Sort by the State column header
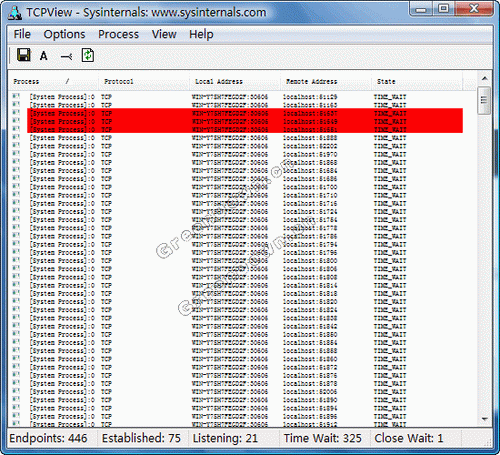500x455 pixels. [417, 81]
